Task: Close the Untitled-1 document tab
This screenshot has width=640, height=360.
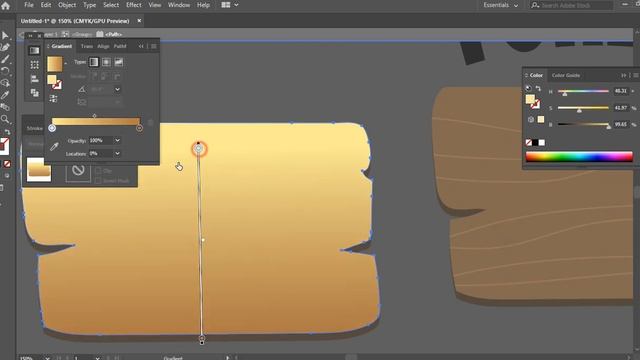Action: [139, 21]
